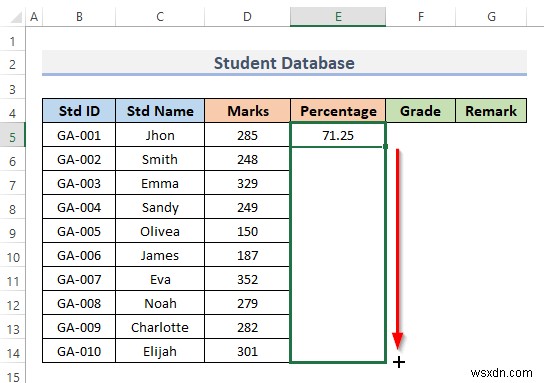The width and height of the screenshot is (544, 383).
Task: Click the Noah name cell
Action: (160, 303)
